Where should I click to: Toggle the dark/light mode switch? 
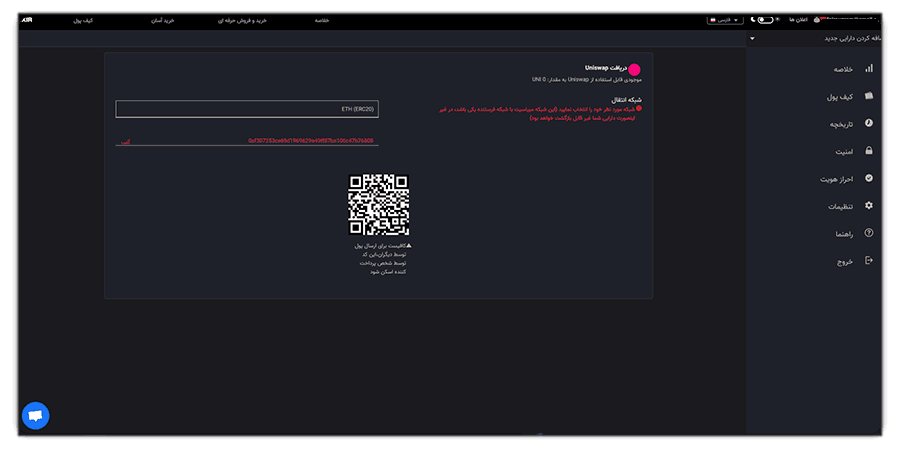point(765,20)
